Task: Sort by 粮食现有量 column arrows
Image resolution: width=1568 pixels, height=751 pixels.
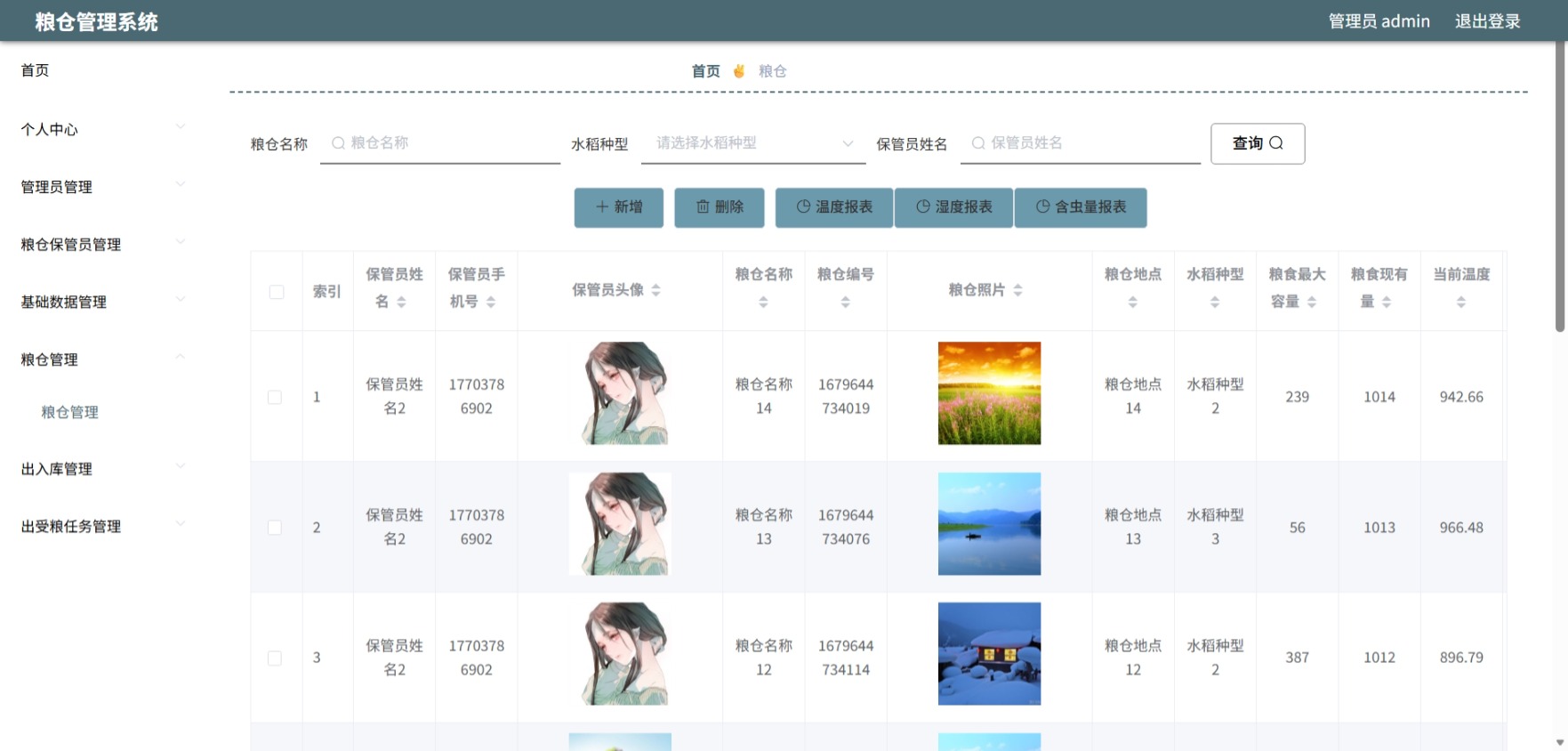Action: tap(1387, 303)
